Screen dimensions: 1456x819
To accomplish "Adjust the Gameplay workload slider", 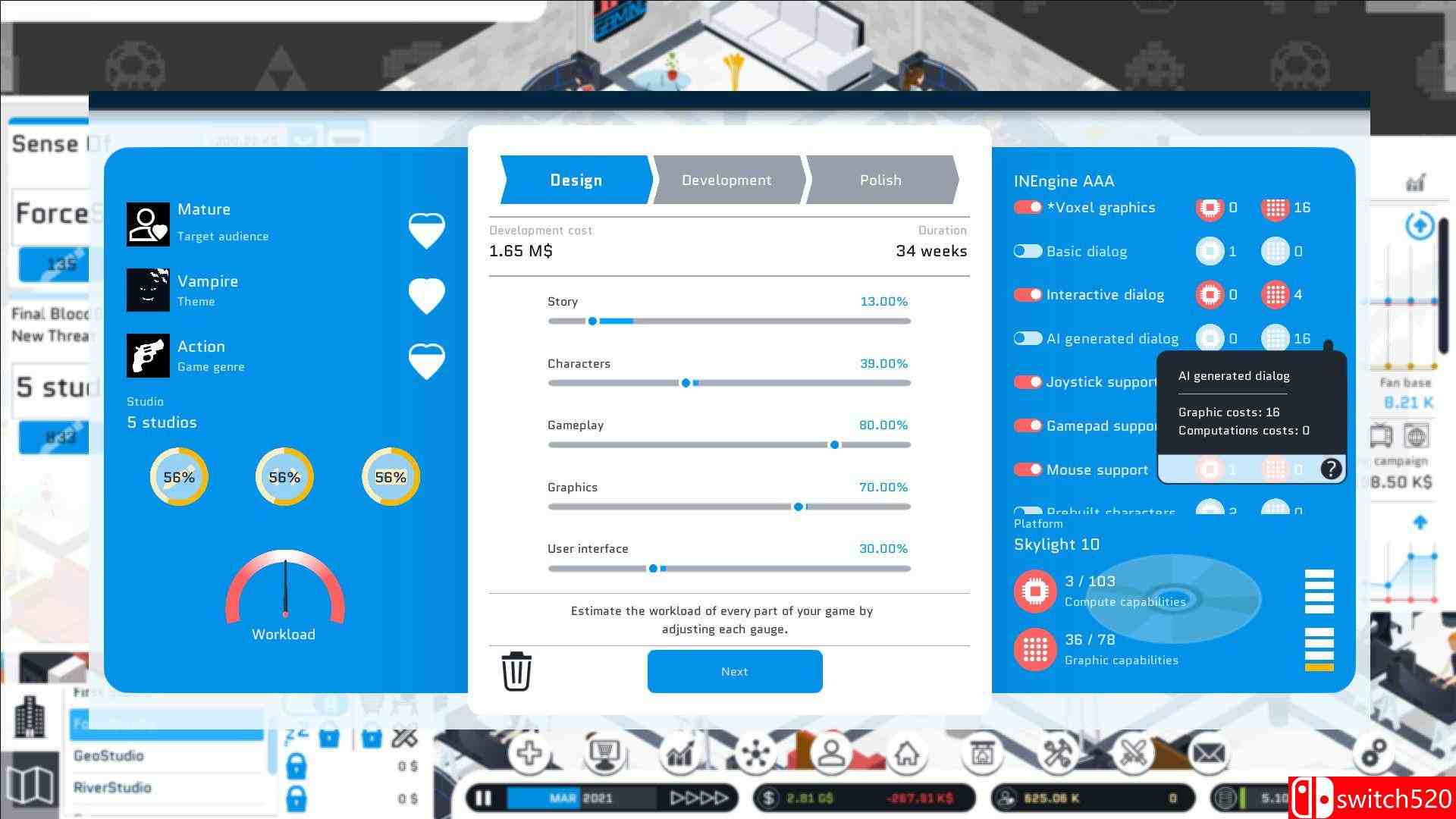I will coord(833,444).
